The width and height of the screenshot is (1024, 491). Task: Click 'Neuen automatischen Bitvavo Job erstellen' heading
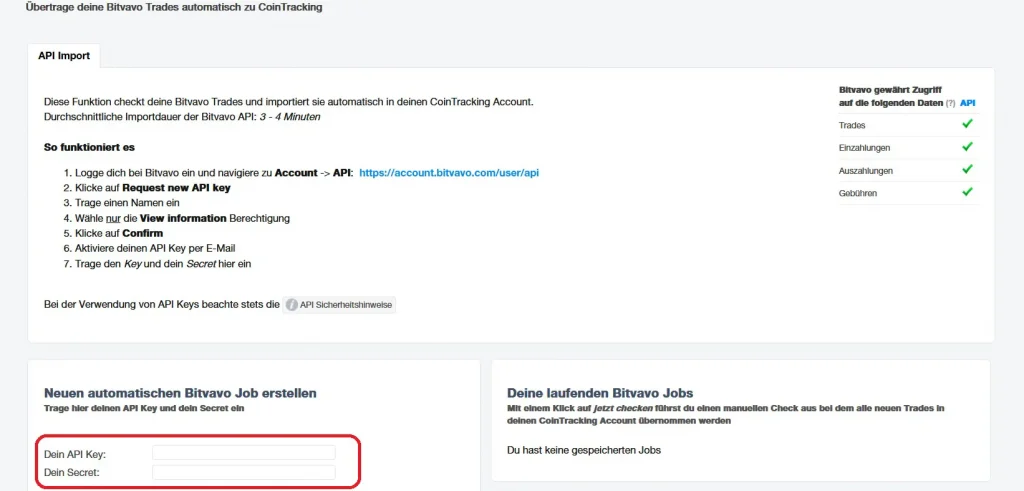180,393
